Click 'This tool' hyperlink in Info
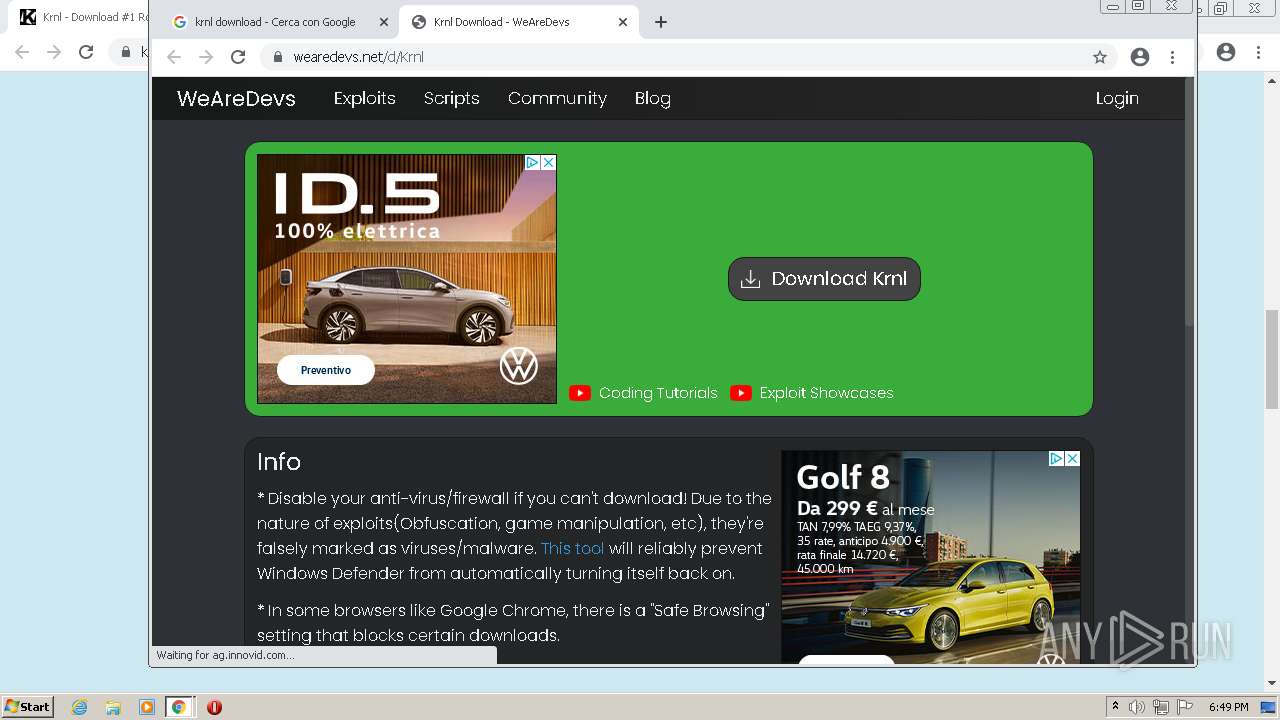 (572, 548)
